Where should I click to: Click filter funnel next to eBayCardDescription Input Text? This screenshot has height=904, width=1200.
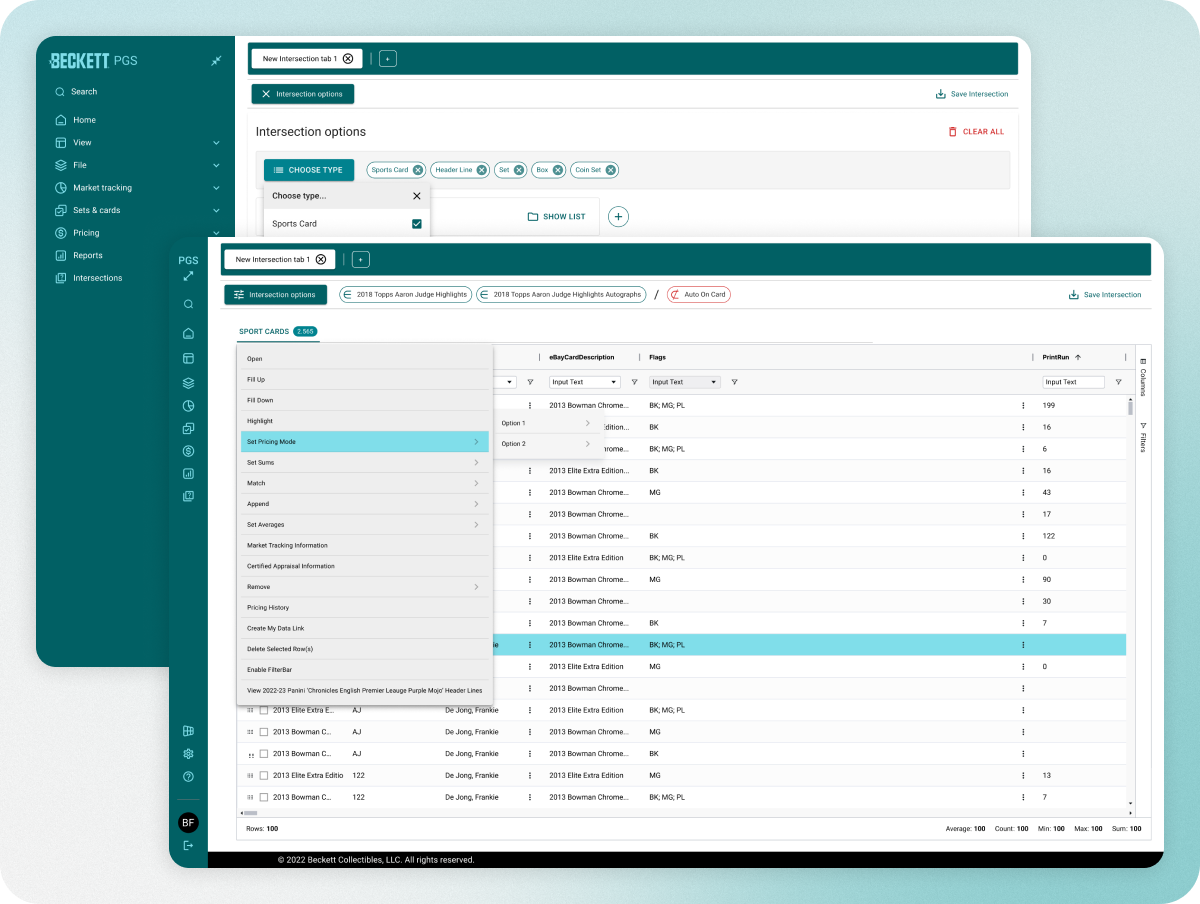point(634,382)
